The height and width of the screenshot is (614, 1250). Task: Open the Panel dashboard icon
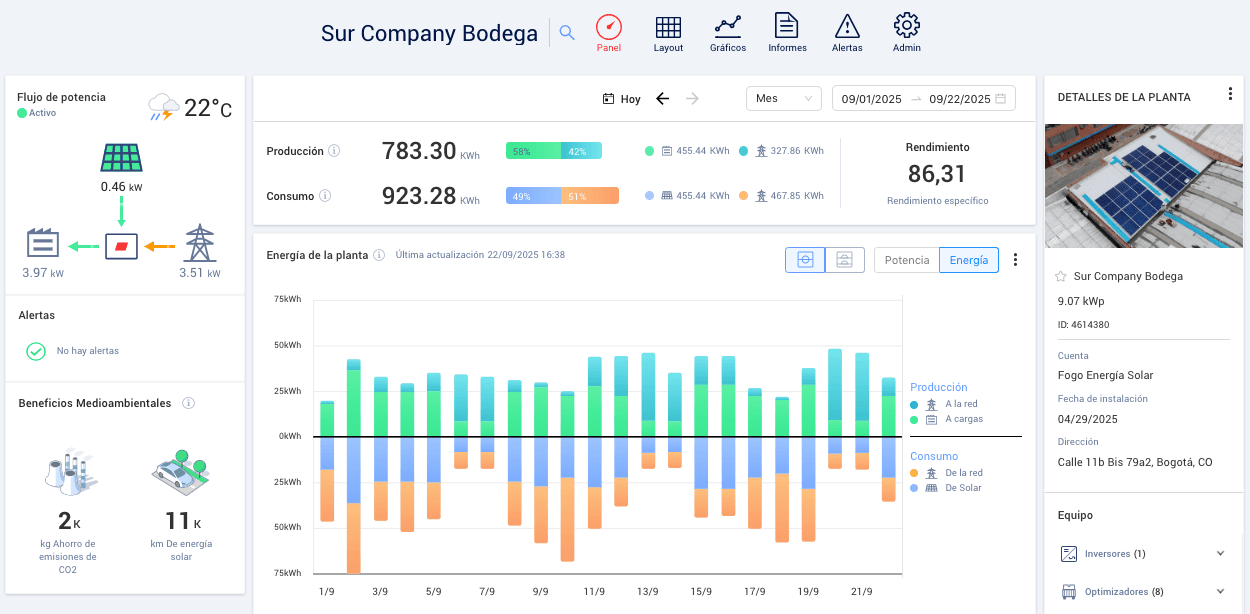click(608, 28)
